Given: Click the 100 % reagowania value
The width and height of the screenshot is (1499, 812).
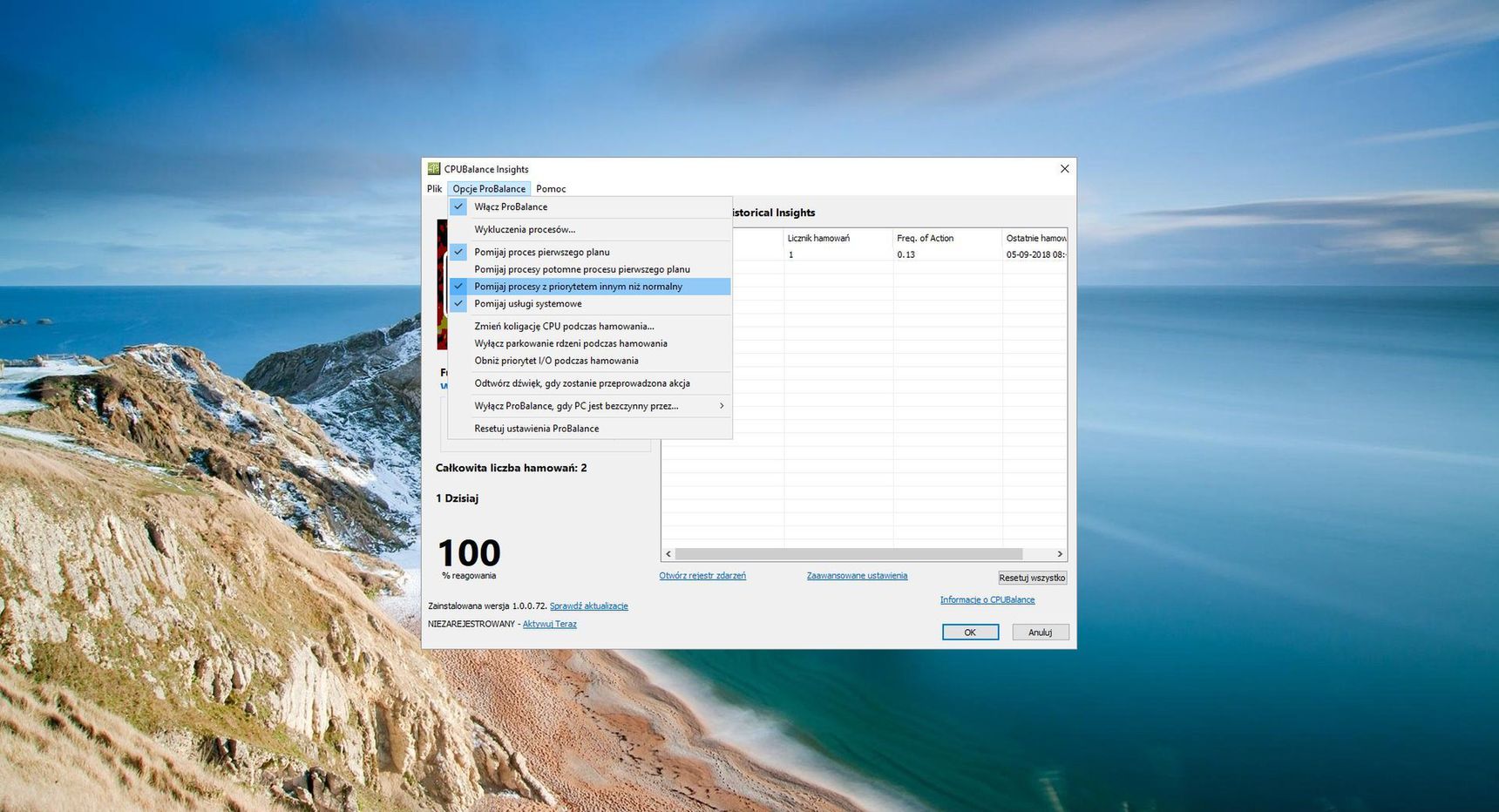Looking at the screenshot, I should pyautogui.click(x=469, y=558).
